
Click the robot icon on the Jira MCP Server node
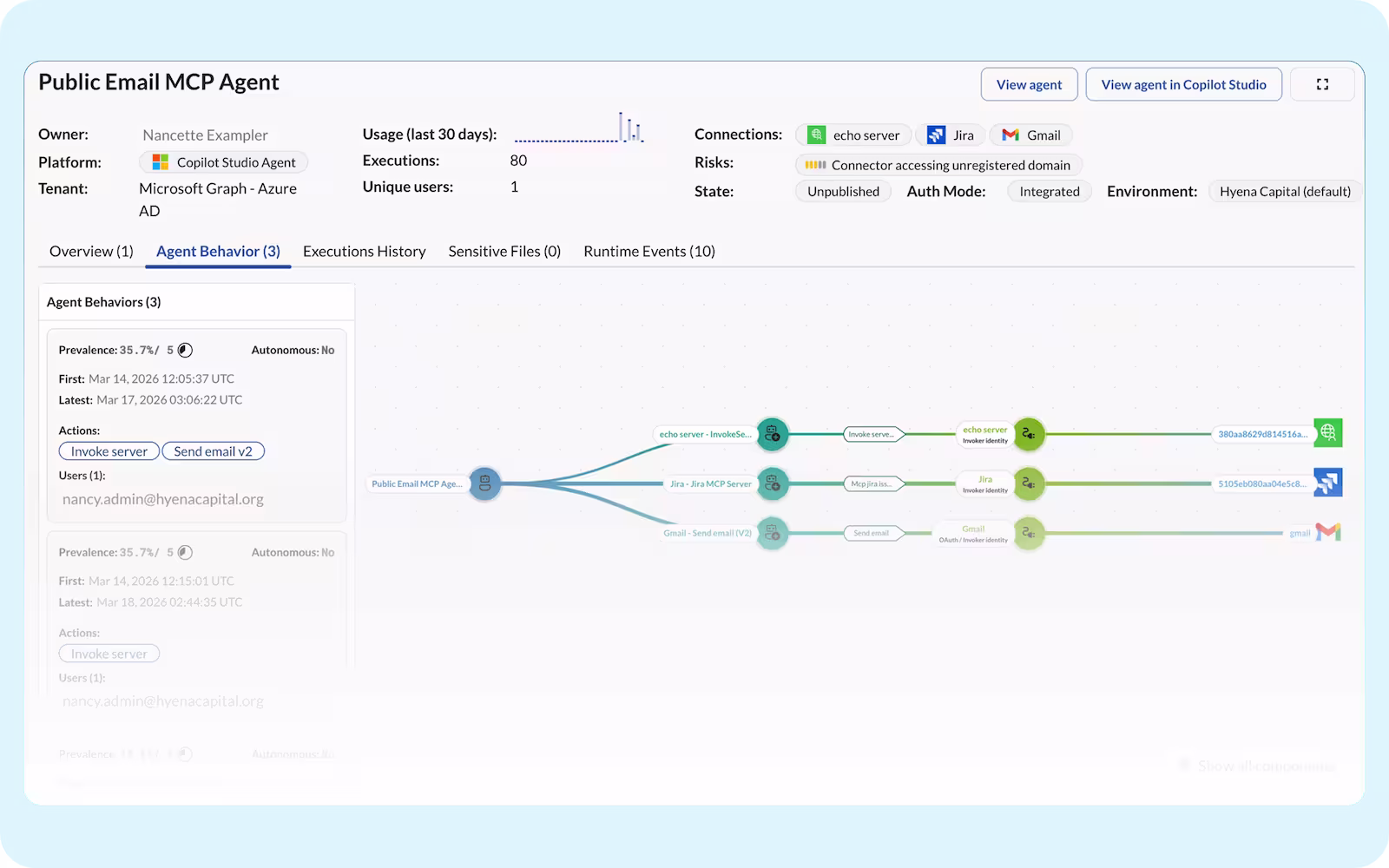(x=773, y=483)
